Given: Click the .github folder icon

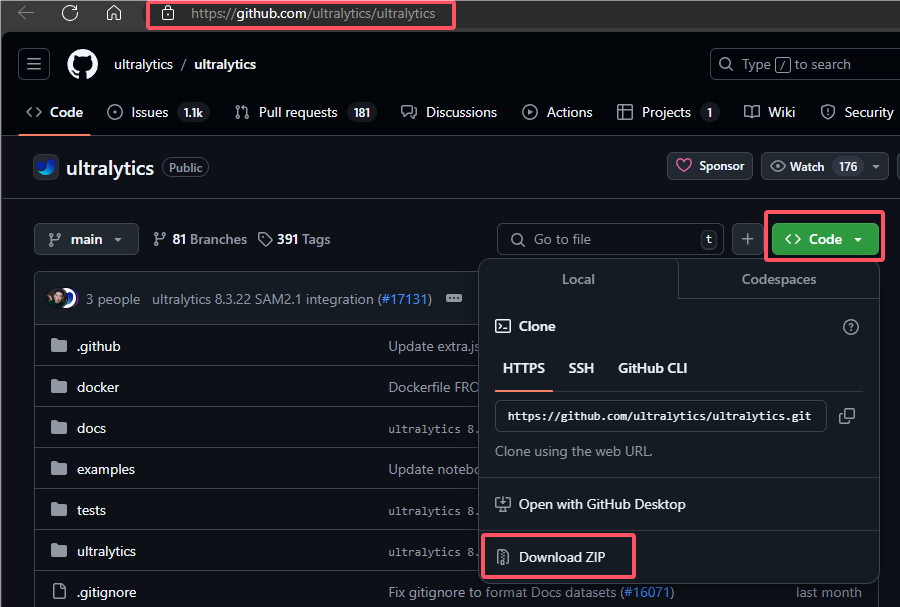Looking at the screenshot, I should pyautogui.click(x=59, y=345).
